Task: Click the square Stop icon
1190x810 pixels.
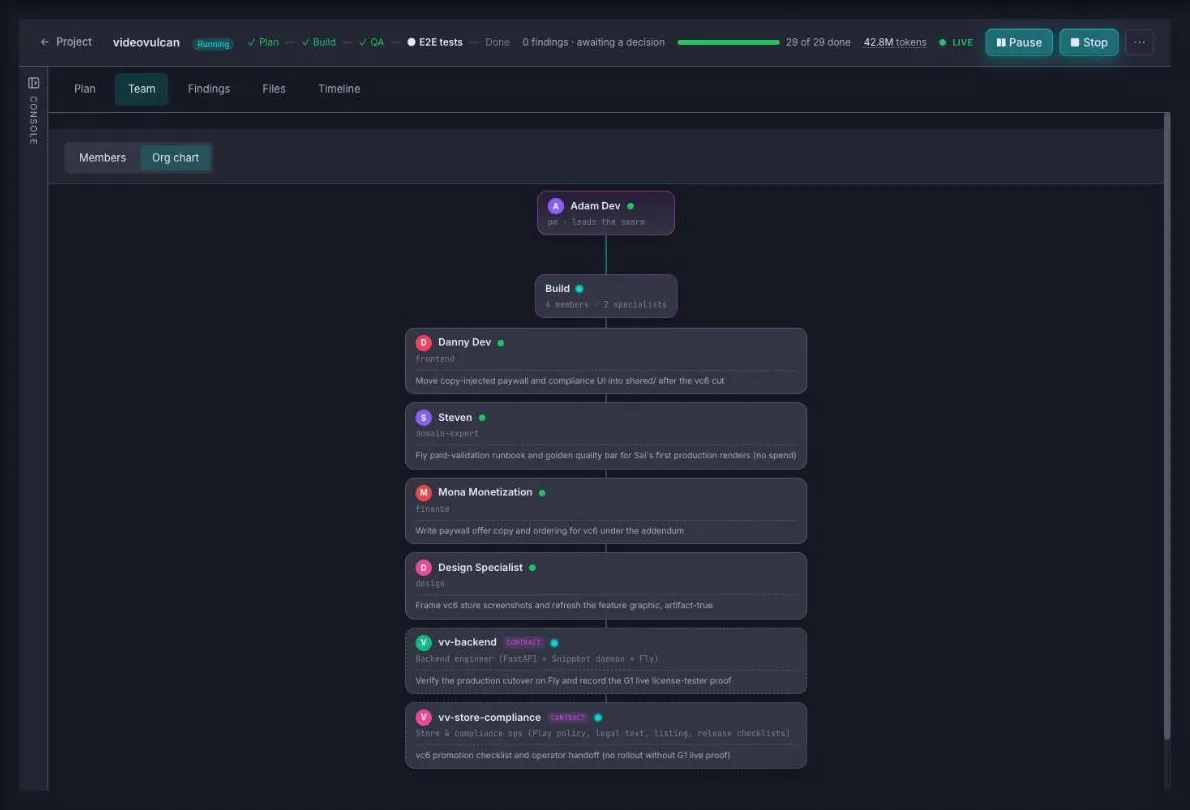Action: tap(1074, 43)
